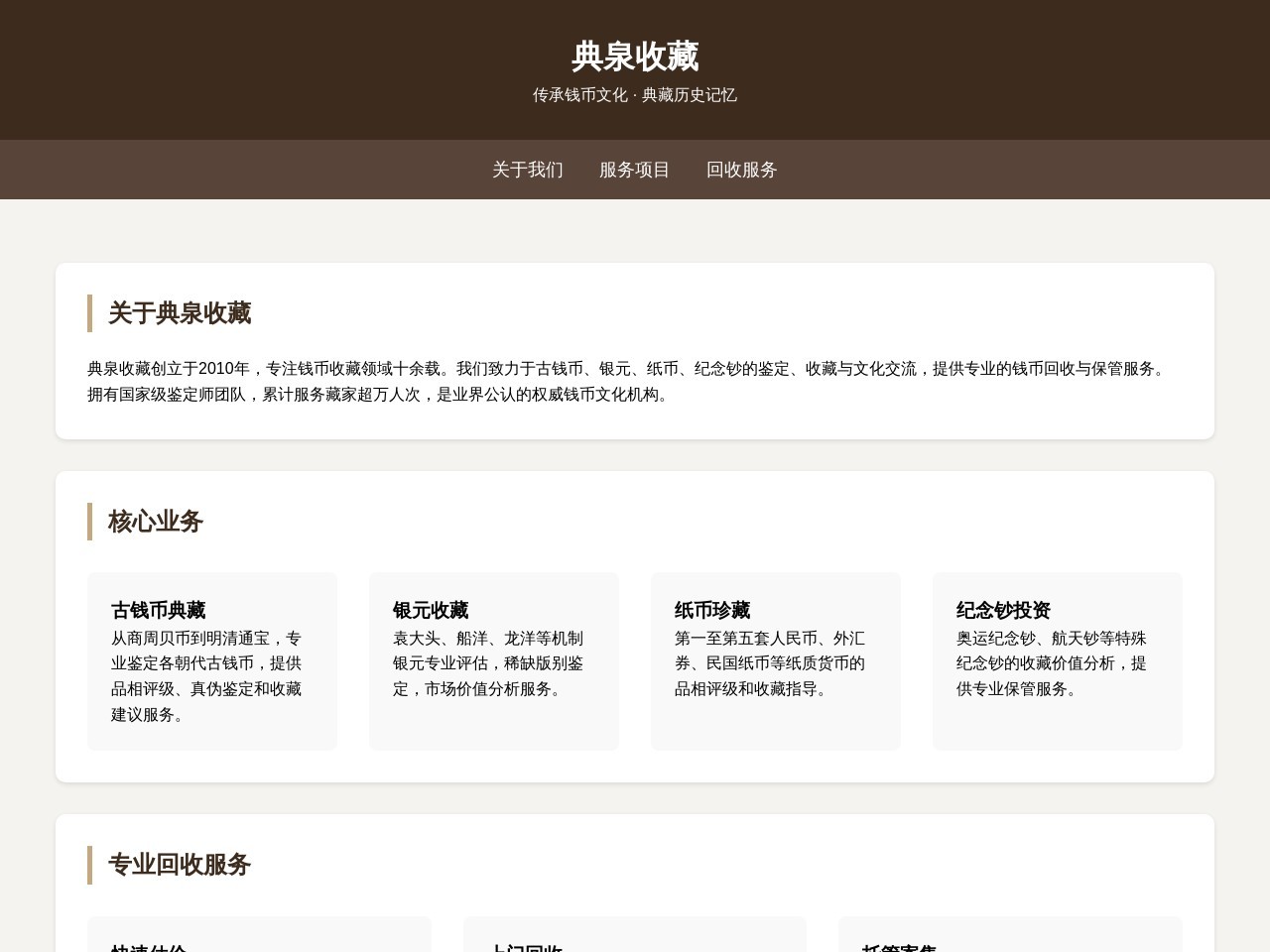Select 服务项目 in the navigation bar

coord(634,170)
